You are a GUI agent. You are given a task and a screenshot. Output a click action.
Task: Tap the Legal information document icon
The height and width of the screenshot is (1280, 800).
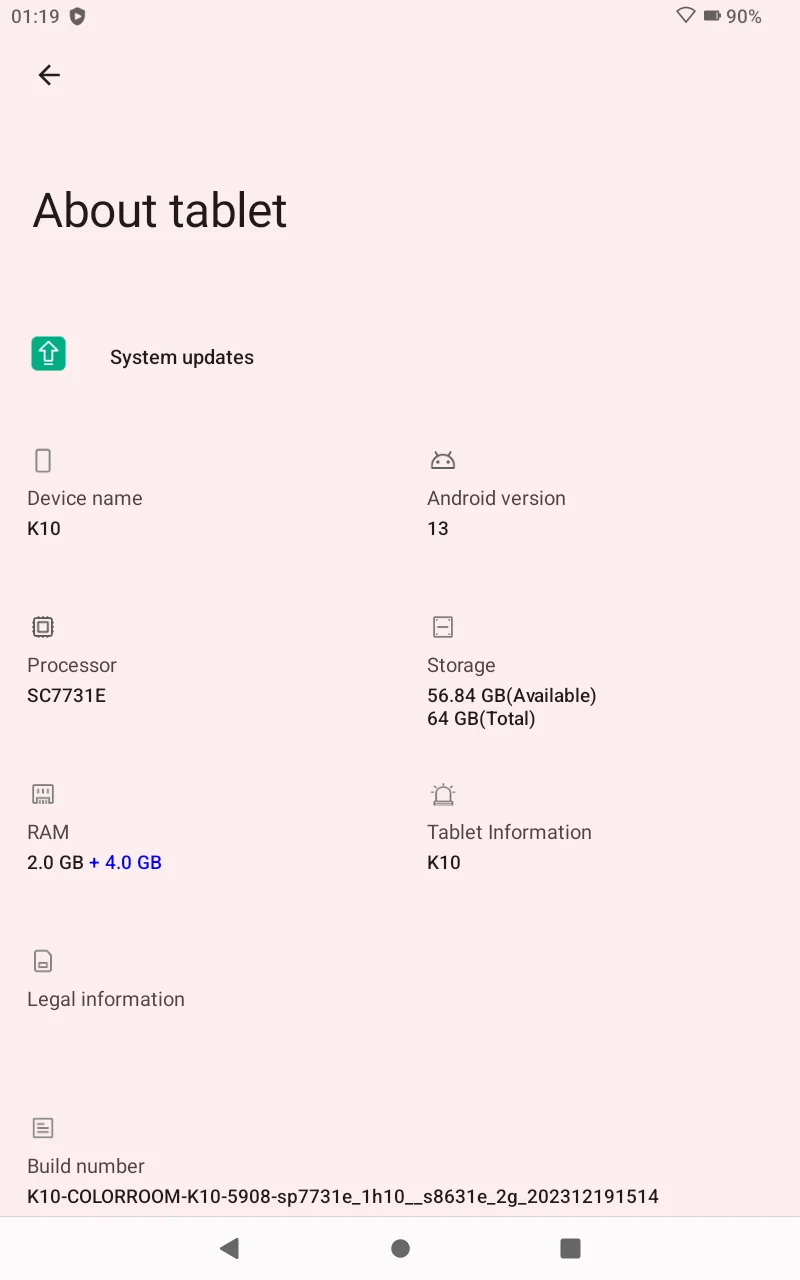pos(42,961)
